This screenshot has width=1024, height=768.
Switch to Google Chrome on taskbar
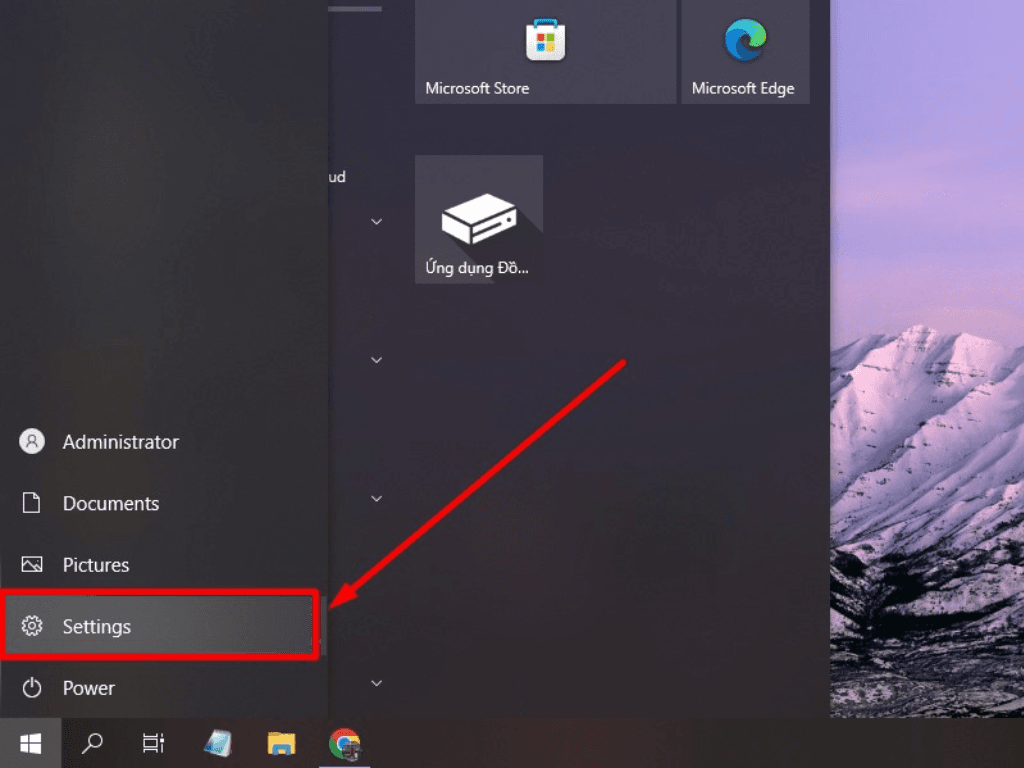click(x=345, y=743)
